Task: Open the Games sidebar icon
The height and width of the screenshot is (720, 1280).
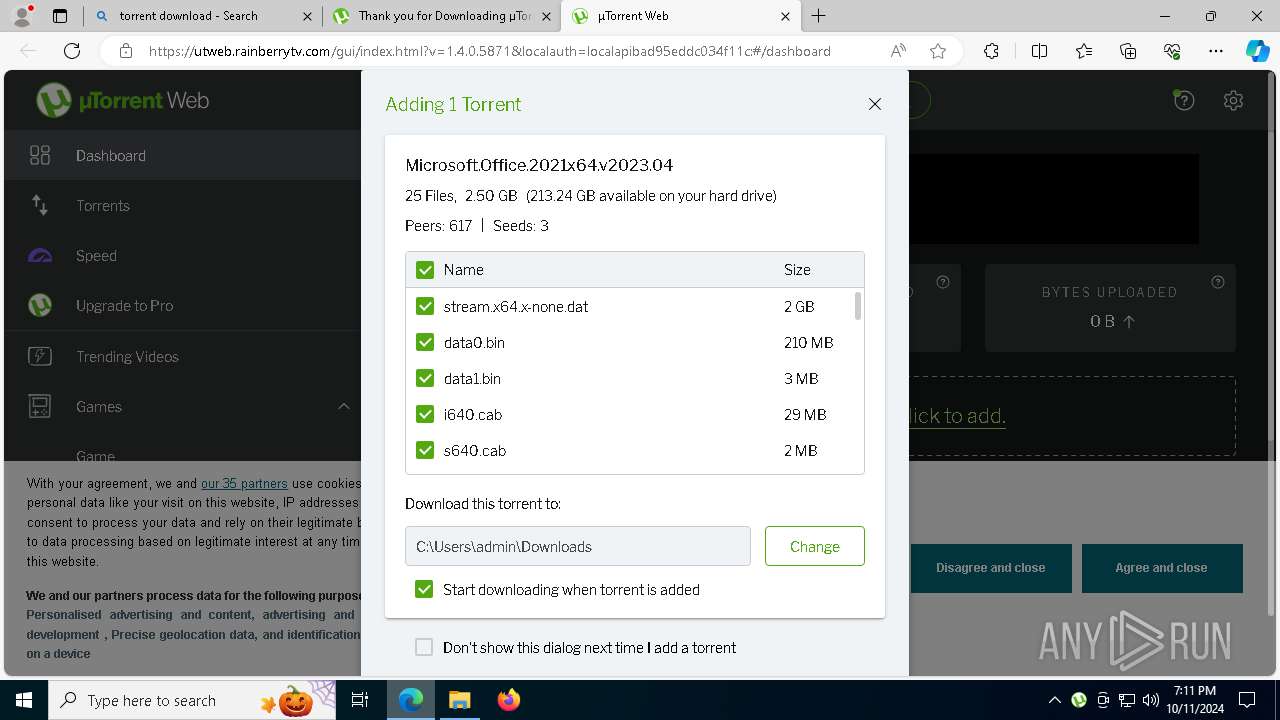Action: click(x=40, y=406)
